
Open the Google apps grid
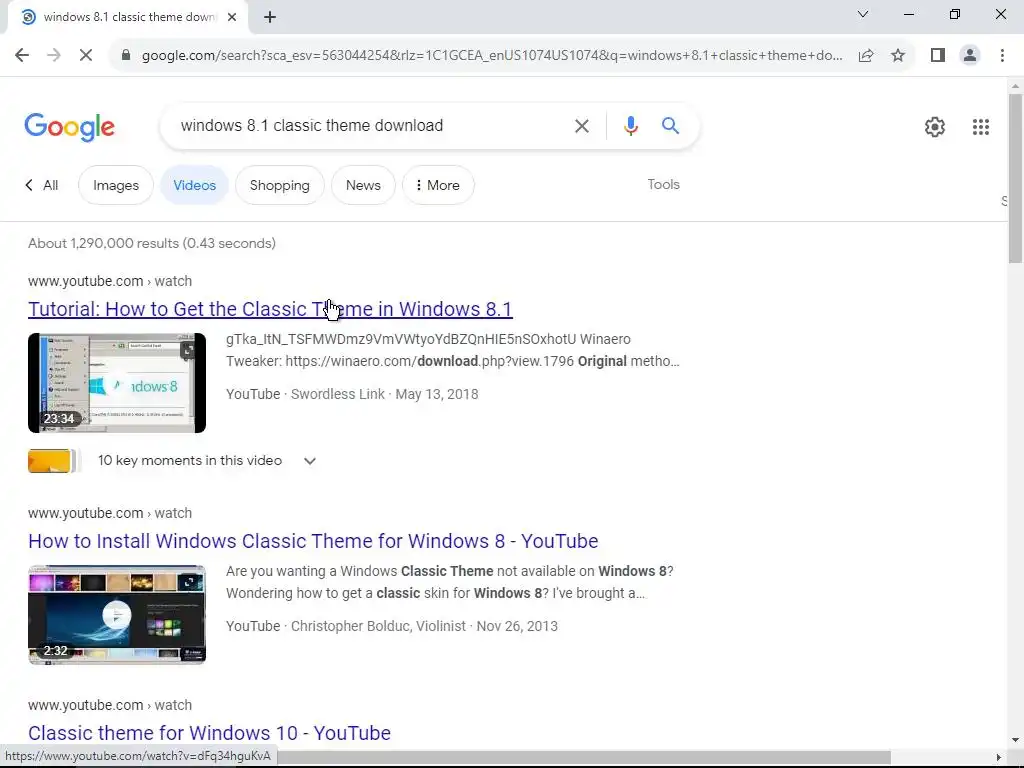pyautogui.click(x=980, y=127)
